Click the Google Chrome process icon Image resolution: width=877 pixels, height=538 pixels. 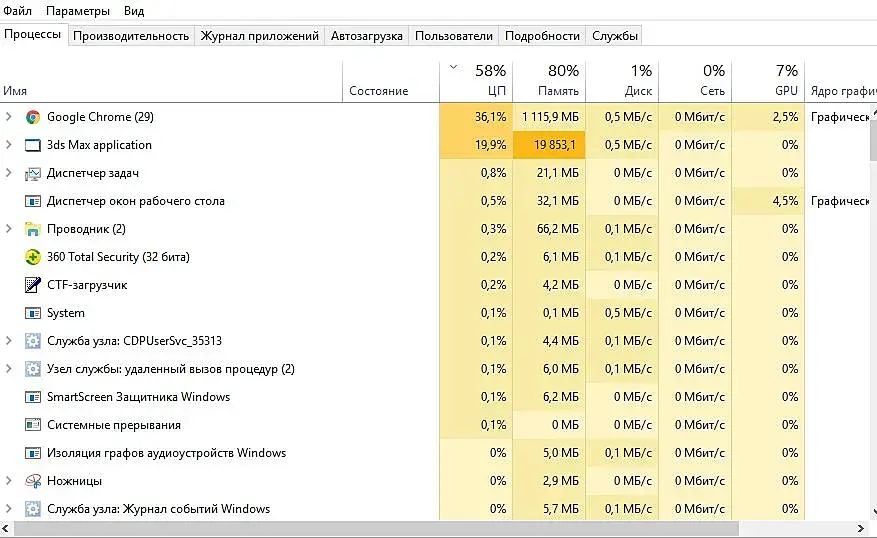[x=33, y=117]
